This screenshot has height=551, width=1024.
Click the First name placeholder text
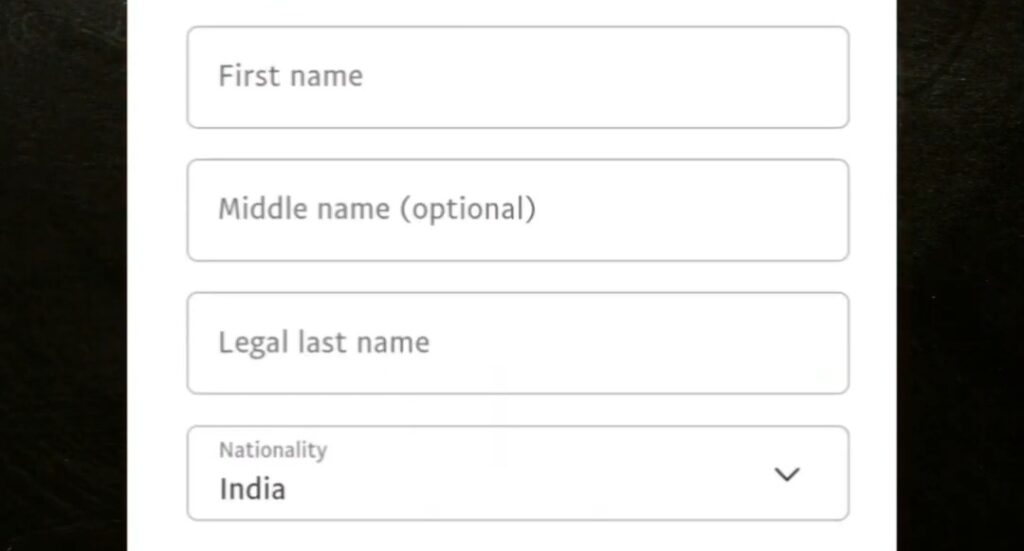[x=291, y=76]
